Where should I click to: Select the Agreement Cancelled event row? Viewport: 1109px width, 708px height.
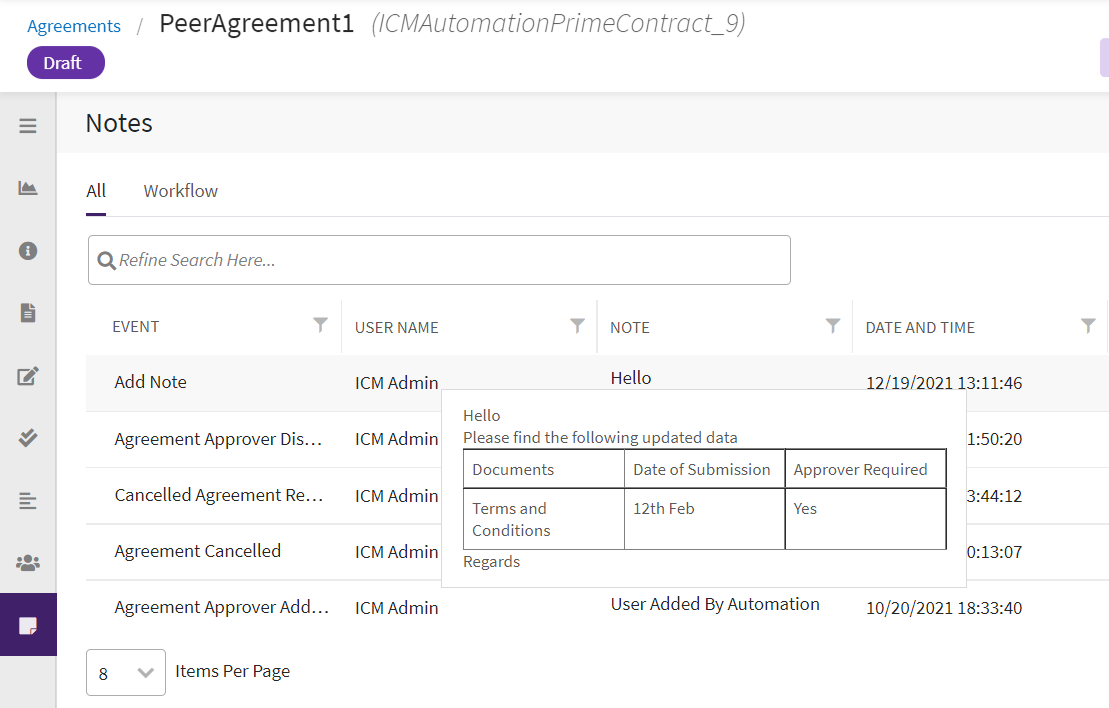[x=198, y=551]
